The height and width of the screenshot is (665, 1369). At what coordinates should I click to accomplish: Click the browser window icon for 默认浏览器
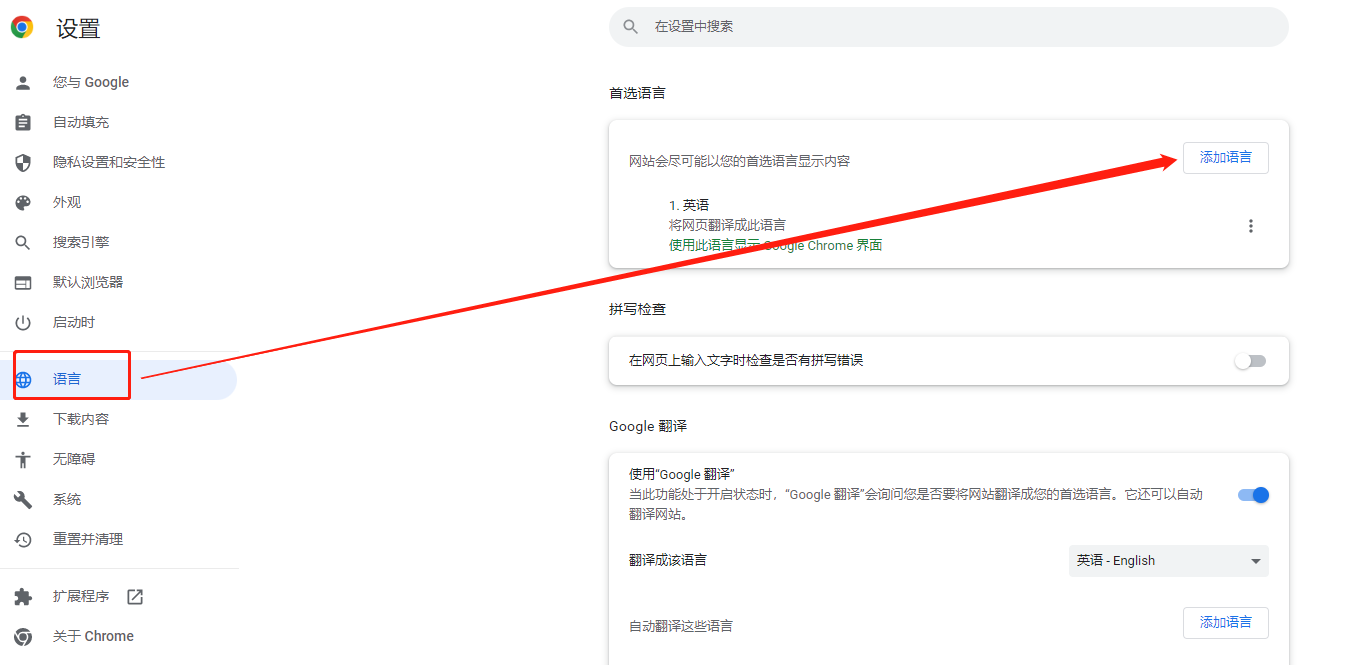pos(23,282)
